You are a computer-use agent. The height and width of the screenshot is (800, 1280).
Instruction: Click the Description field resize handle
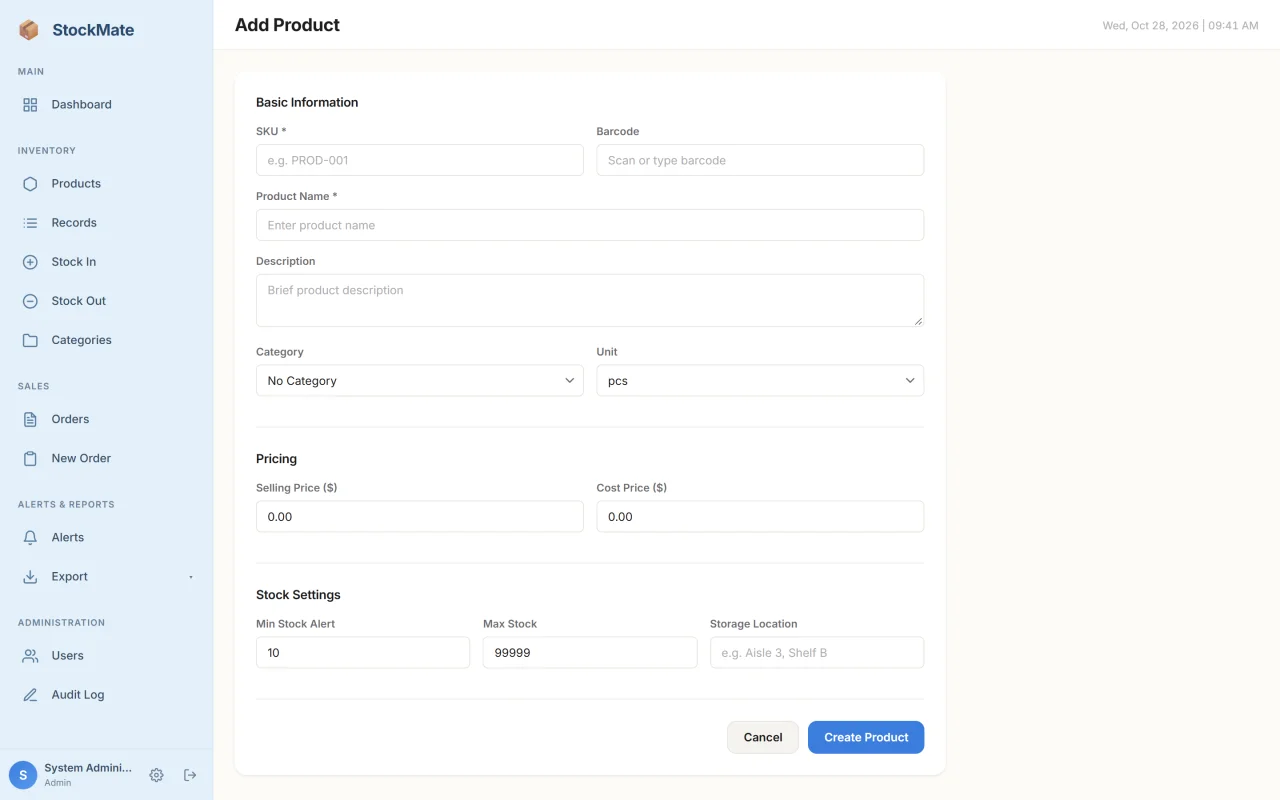tap(918, 320)
